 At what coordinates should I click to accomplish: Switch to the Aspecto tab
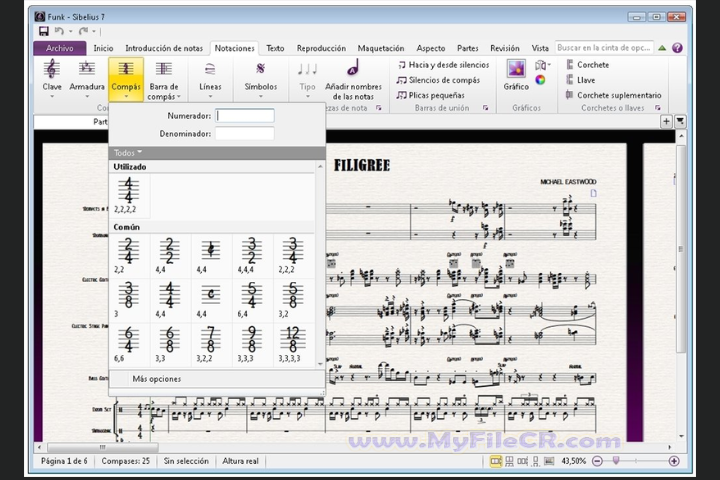pos(431,48)
